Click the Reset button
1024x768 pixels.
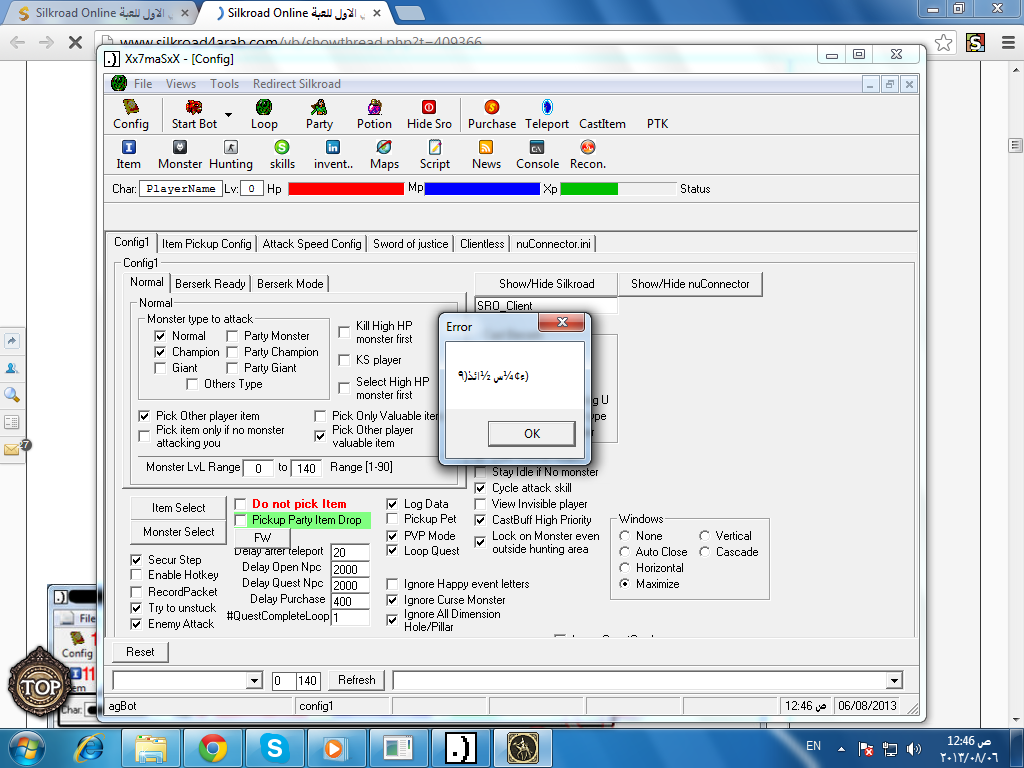coord(140,652)
